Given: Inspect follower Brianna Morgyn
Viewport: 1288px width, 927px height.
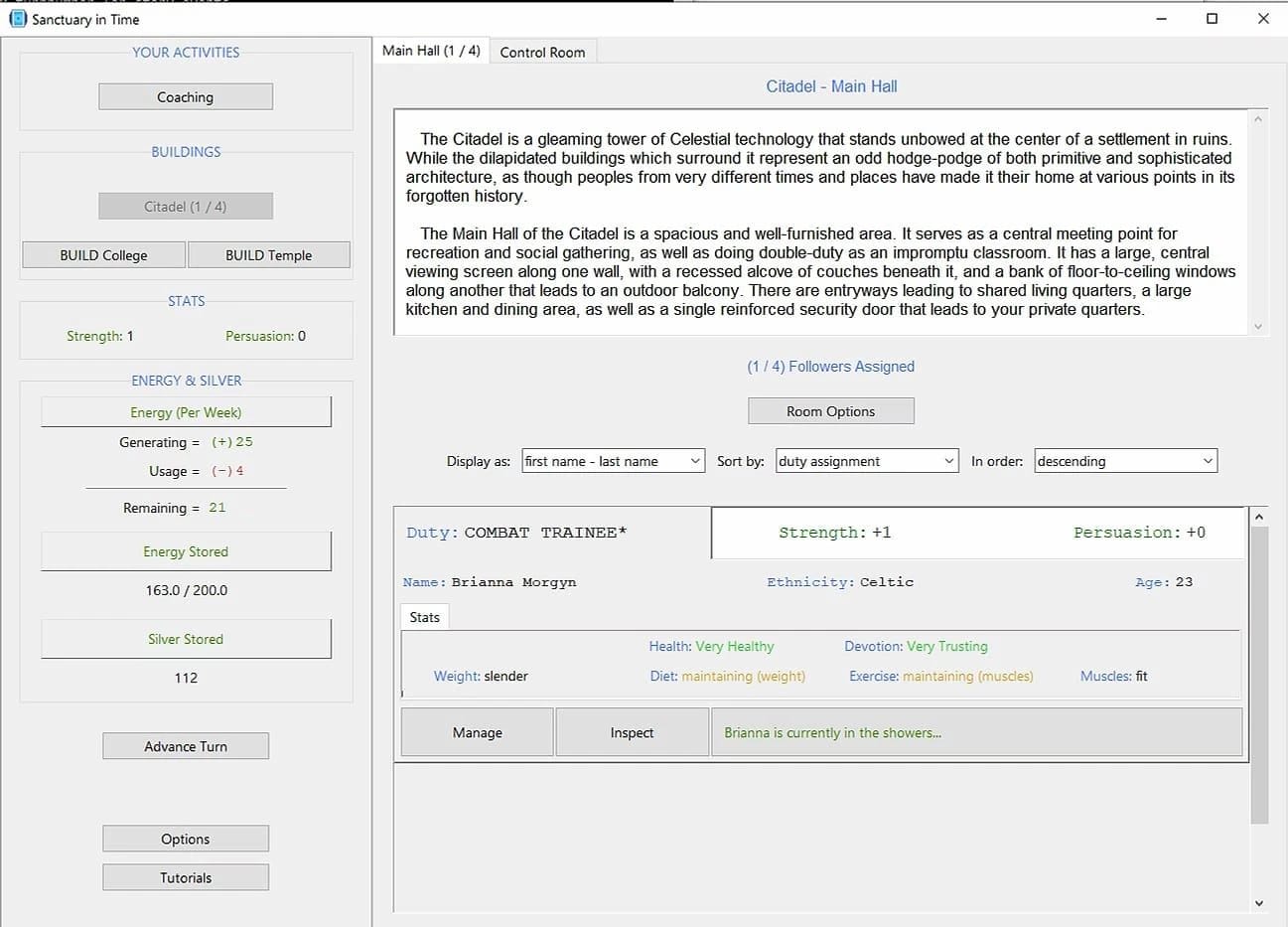Looking at the screenshot, I should (633, 732).
